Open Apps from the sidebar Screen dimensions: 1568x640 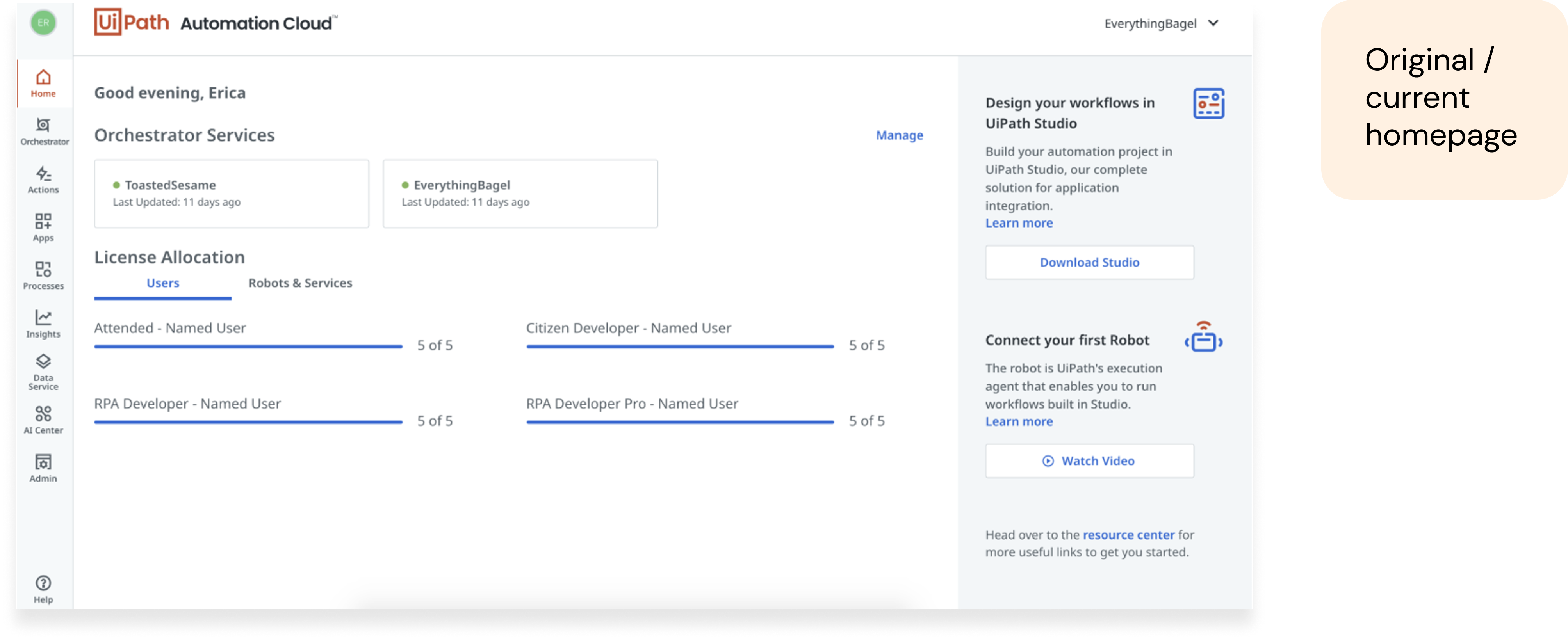tap(43, 222)
